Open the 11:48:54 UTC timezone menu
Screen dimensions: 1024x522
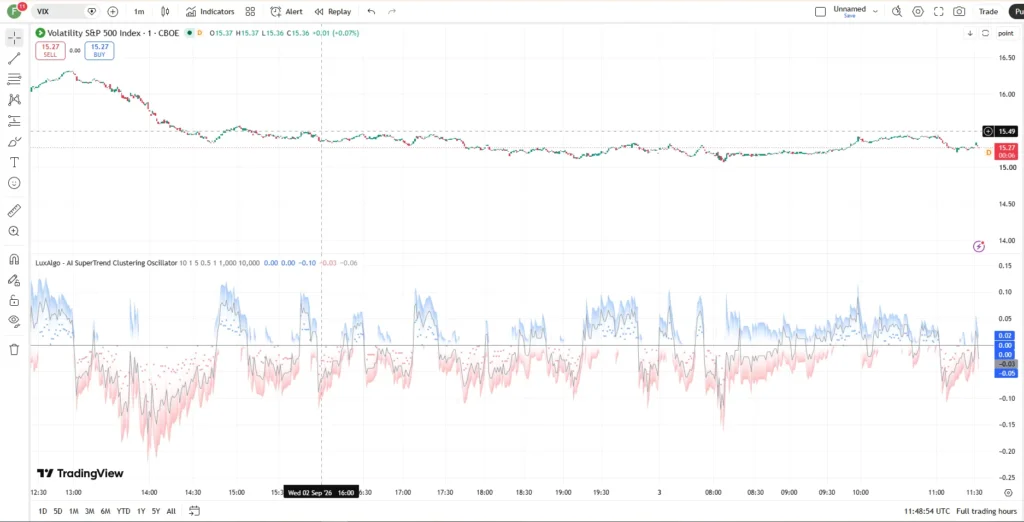tap(927, 511)
